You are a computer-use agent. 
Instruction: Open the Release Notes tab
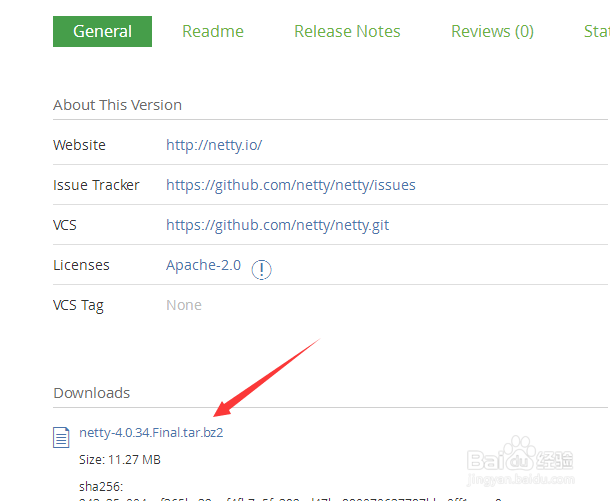click(x=347, y=32)
